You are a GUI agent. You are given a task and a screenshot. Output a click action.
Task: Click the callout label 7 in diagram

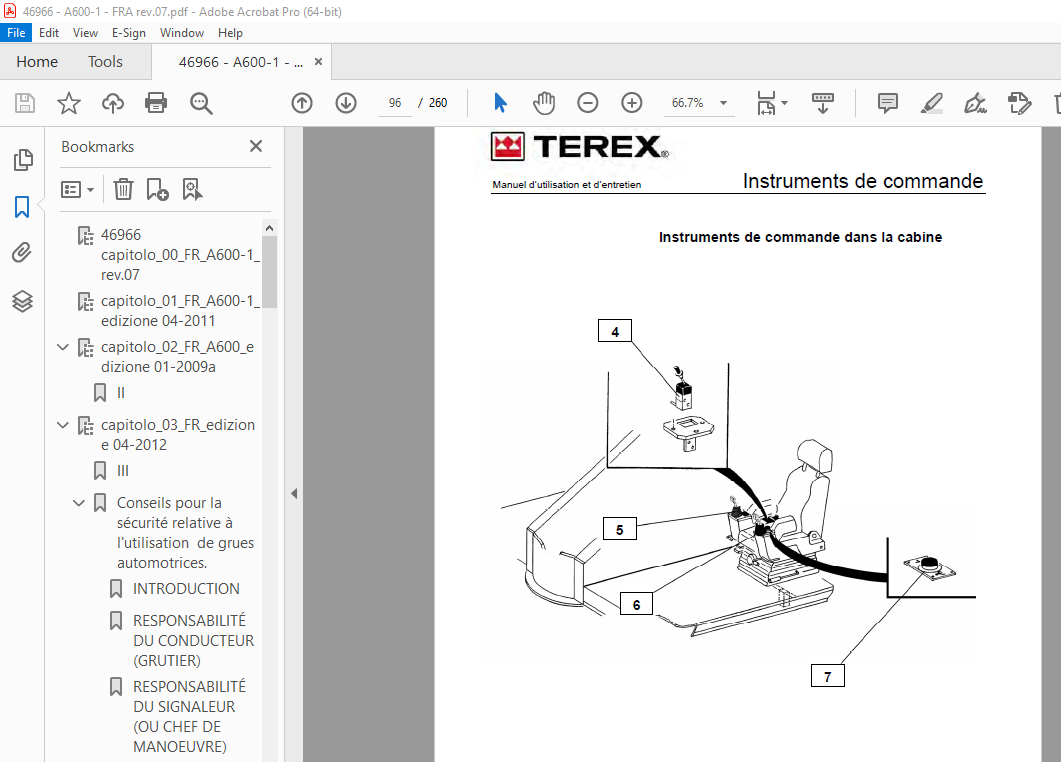pyautogui.click(x=828, y=676)
